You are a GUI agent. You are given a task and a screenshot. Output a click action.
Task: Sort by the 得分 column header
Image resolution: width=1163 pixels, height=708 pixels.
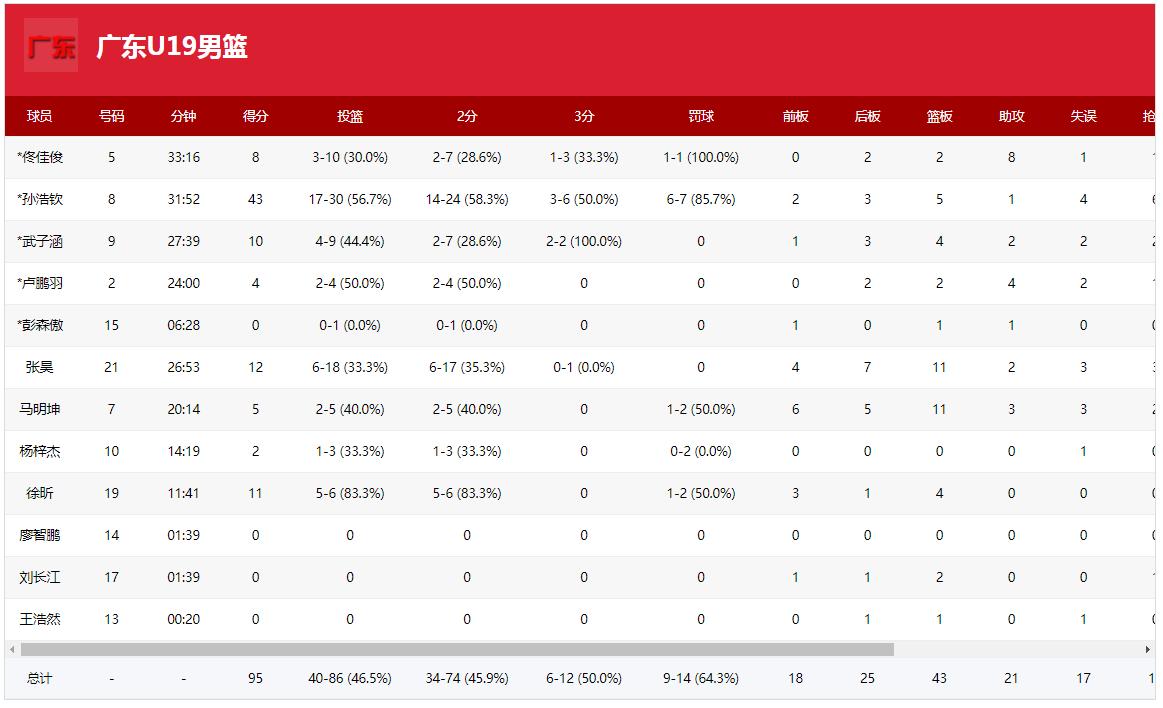click(255, 116)
